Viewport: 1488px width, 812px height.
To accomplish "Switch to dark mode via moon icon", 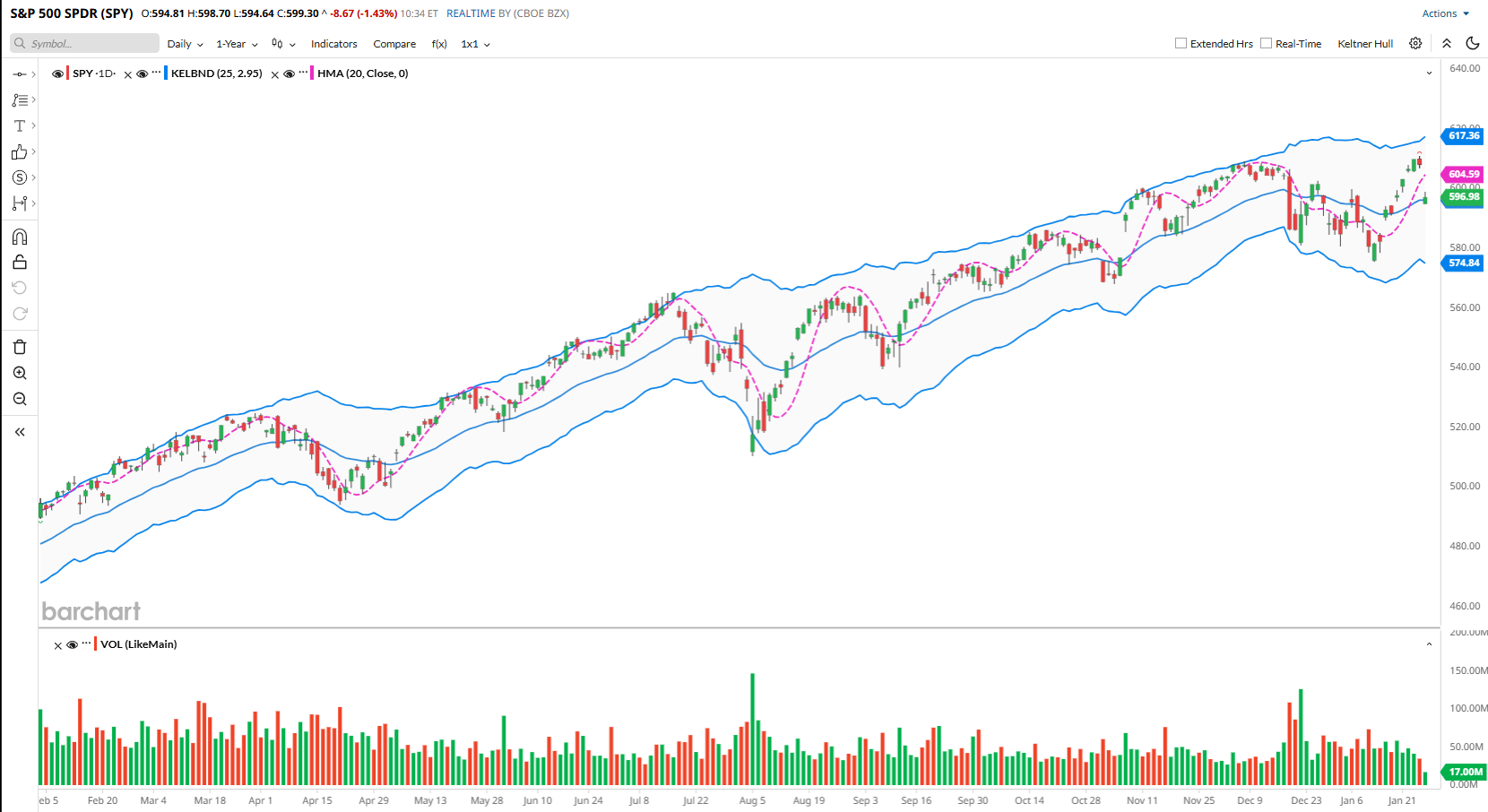I will click(1472, 43).
